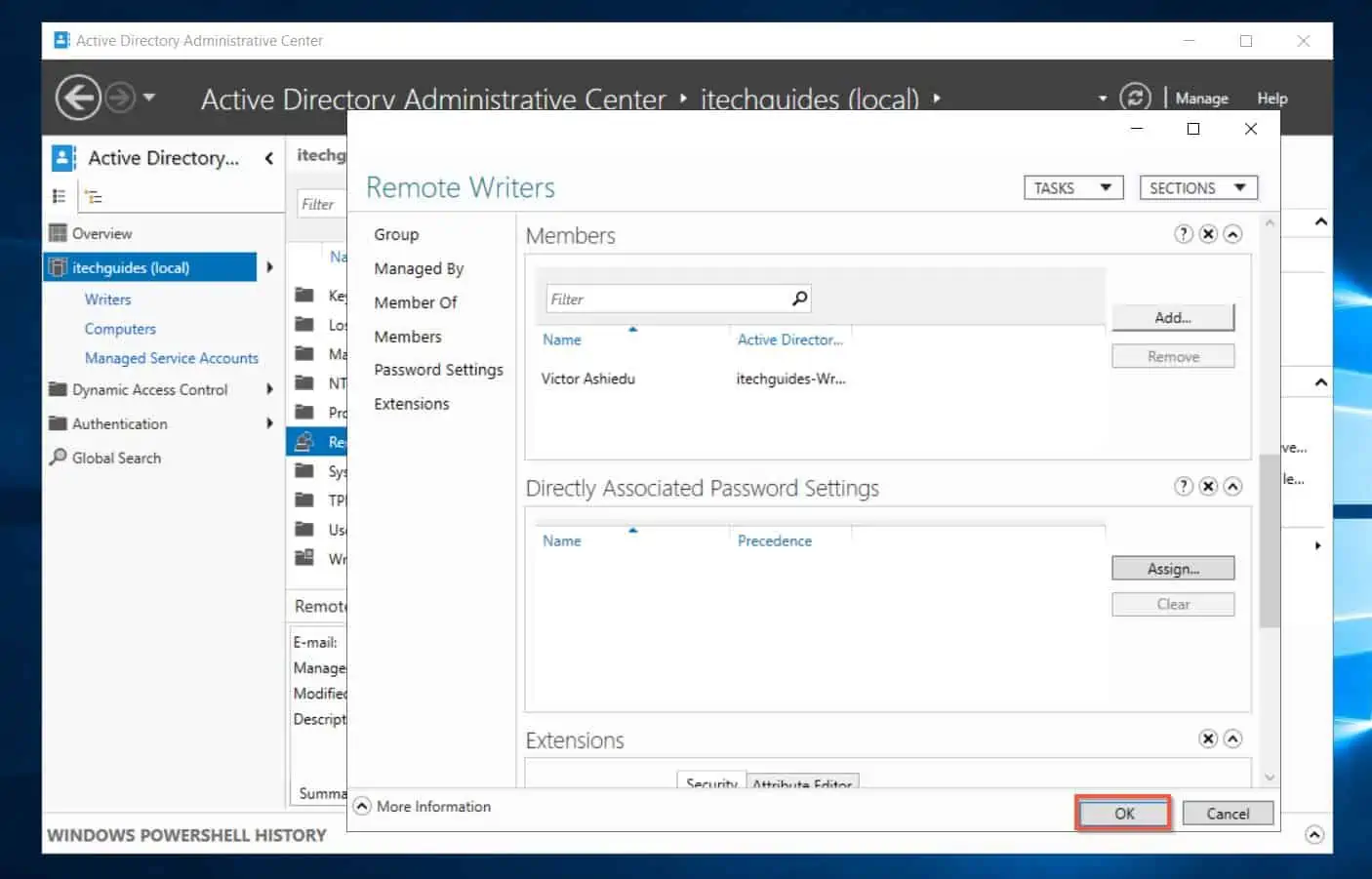Close Directly Associated Password Settings section
The image size is (1372, 879).
pyautogui.click(x=1208, y=486)
